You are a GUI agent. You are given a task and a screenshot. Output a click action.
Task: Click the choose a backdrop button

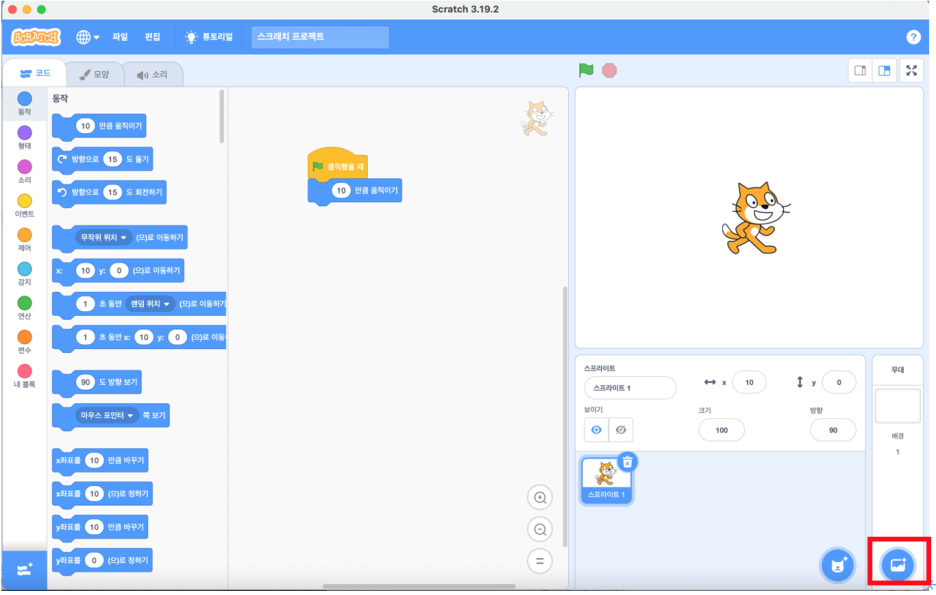898,565
